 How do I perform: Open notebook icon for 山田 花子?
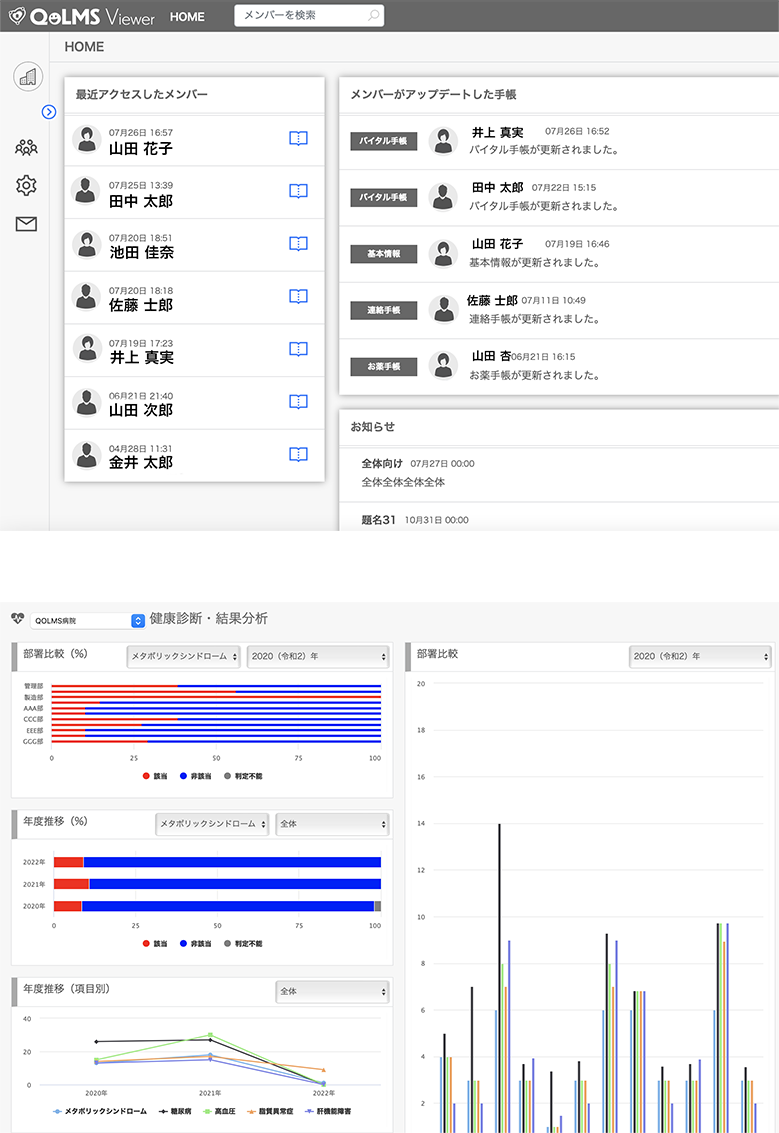(298, 139)
